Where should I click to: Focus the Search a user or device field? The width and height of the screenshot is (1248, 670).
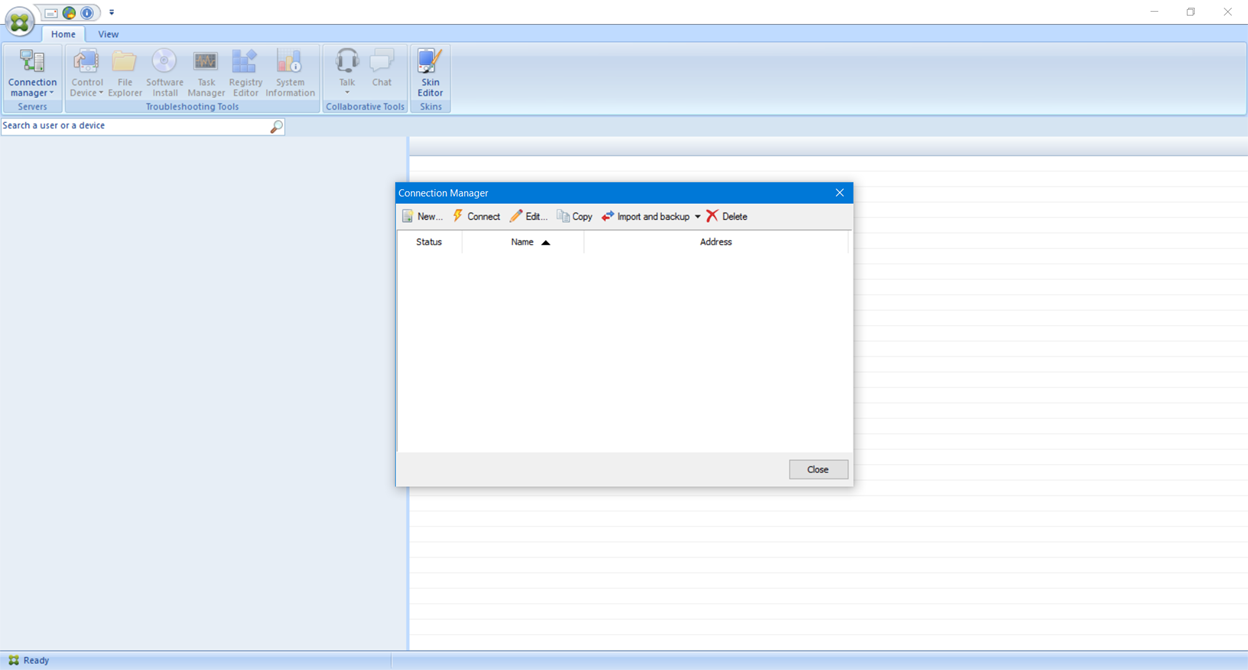(x=135, y=126)
